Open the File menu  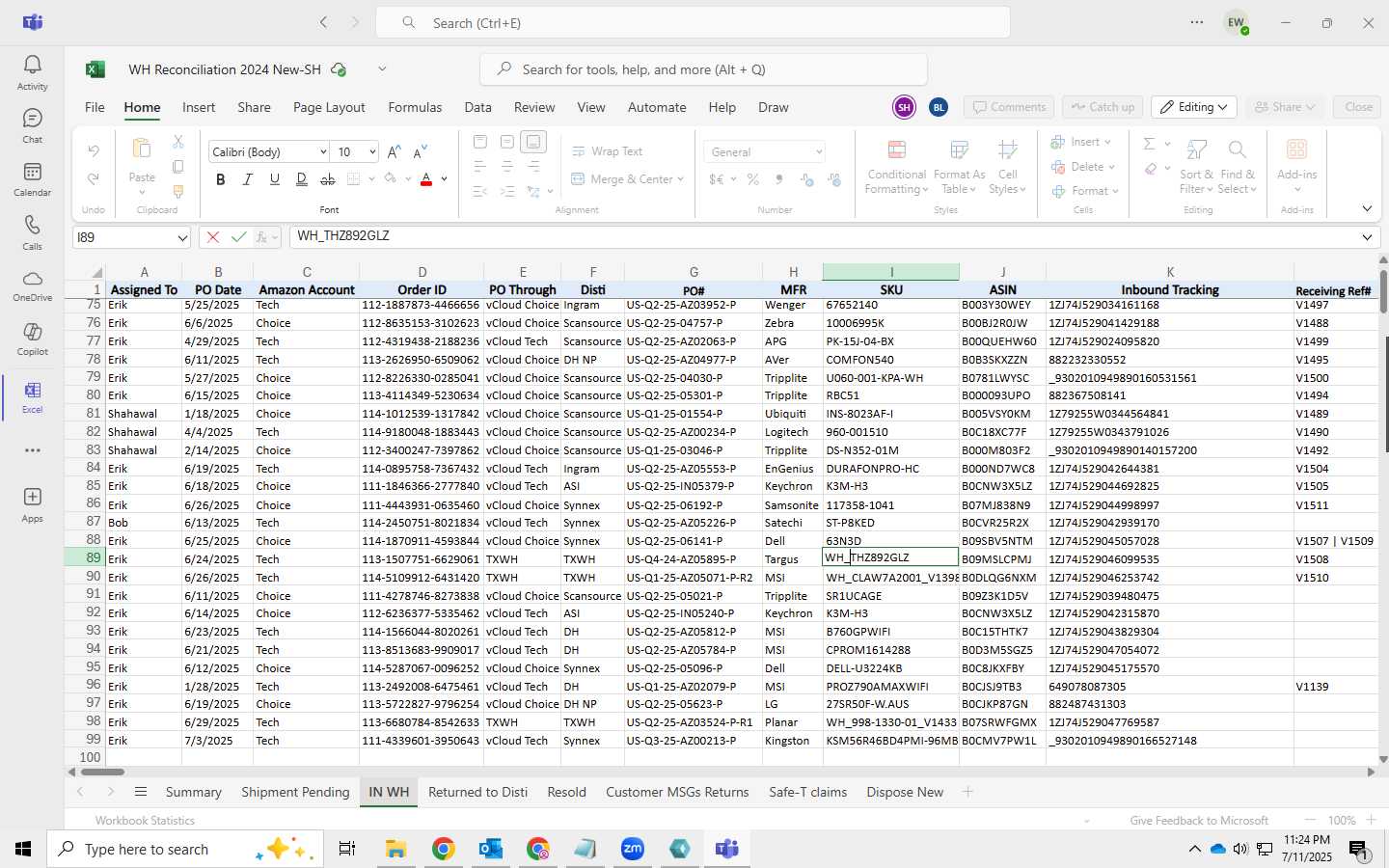point(95,107)
